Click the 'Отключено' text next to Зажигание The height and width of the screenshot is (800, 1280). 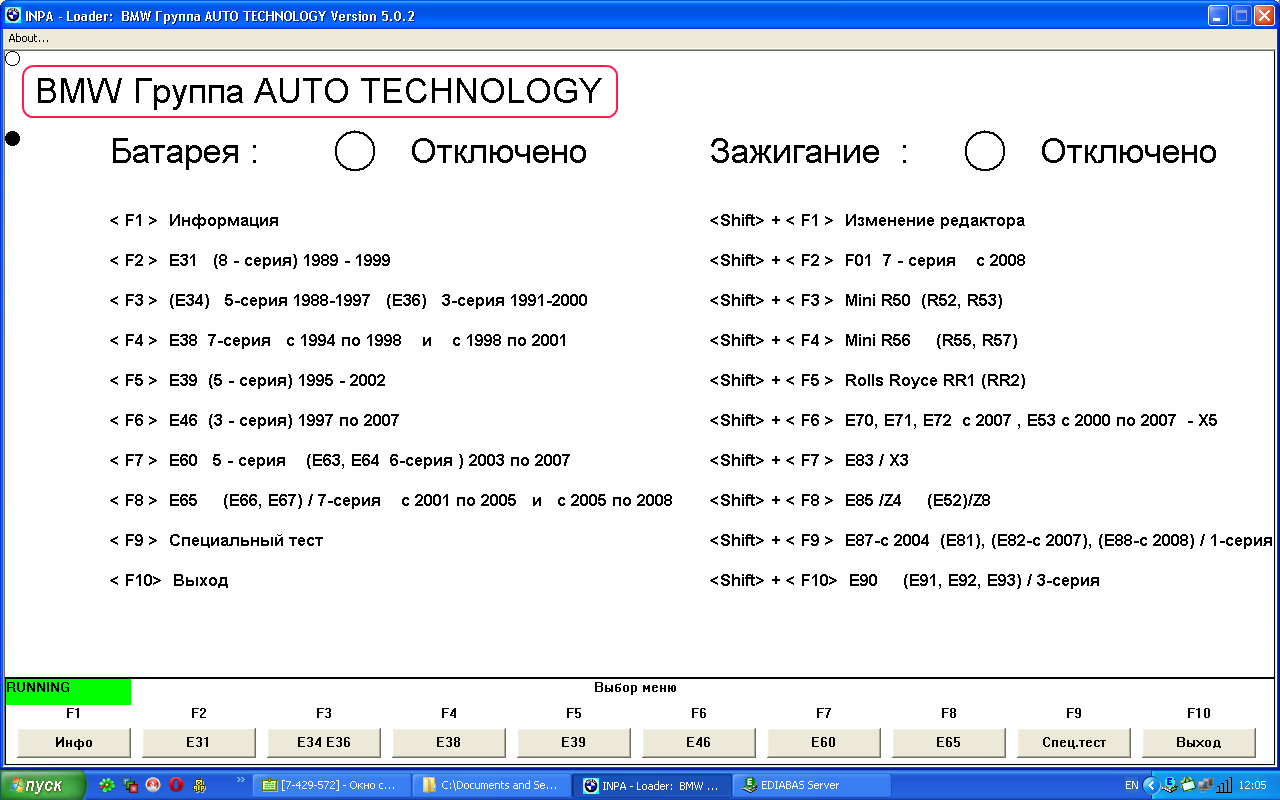tap(1129, 151)
